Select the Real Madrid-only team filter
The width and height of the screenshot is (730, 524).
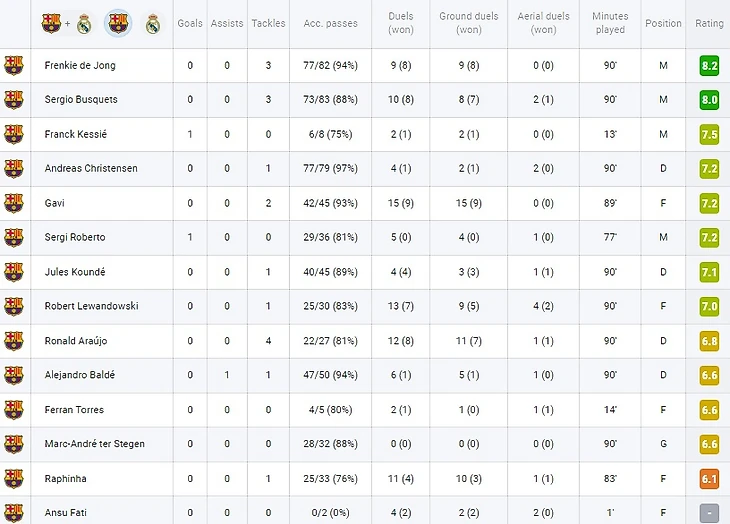(153, 23)
